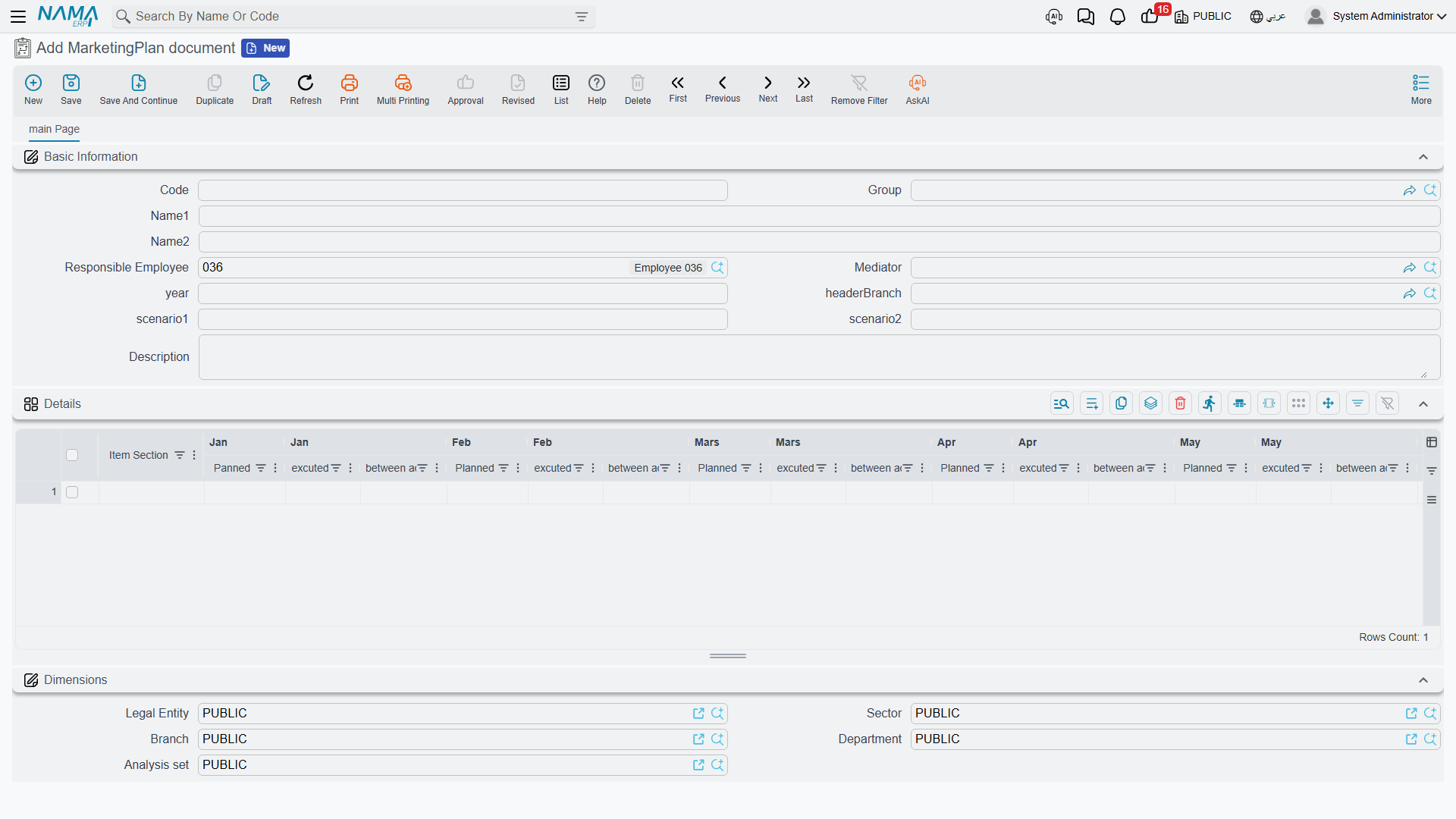This screenshot has width=1456, height=819.
Task: Open Item Section column menu dots
Action: click(x=194, y=455)
